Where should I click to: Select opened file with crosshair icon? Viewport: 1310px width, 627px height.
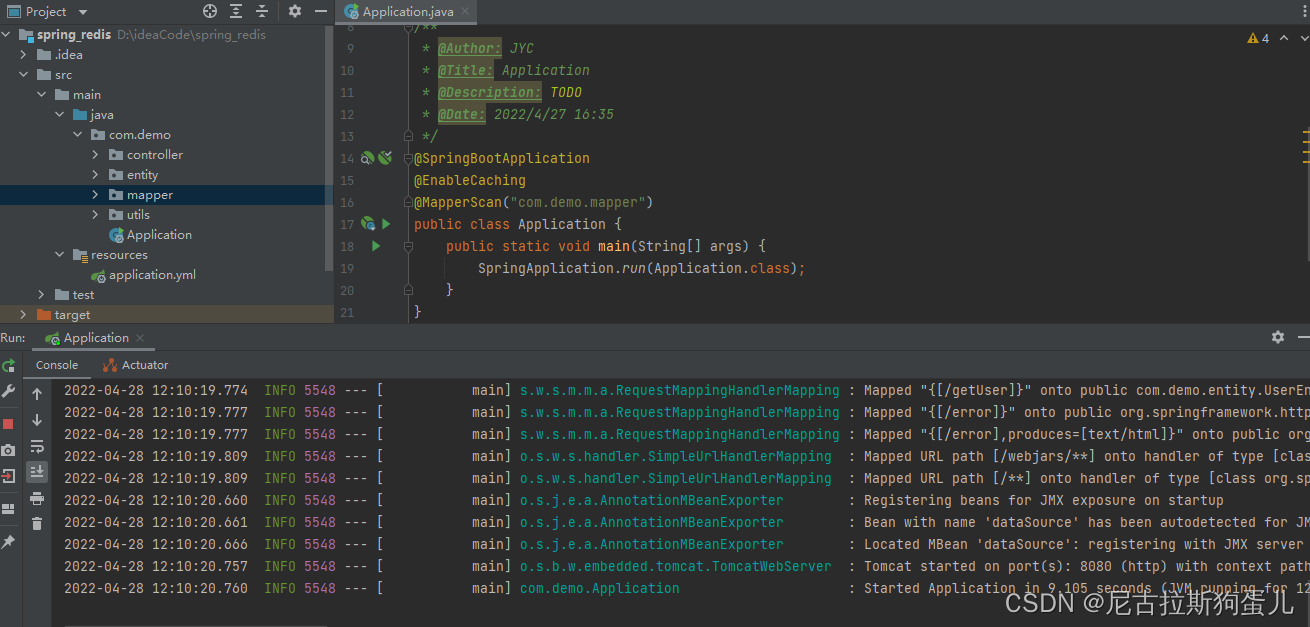click(210, 12)
